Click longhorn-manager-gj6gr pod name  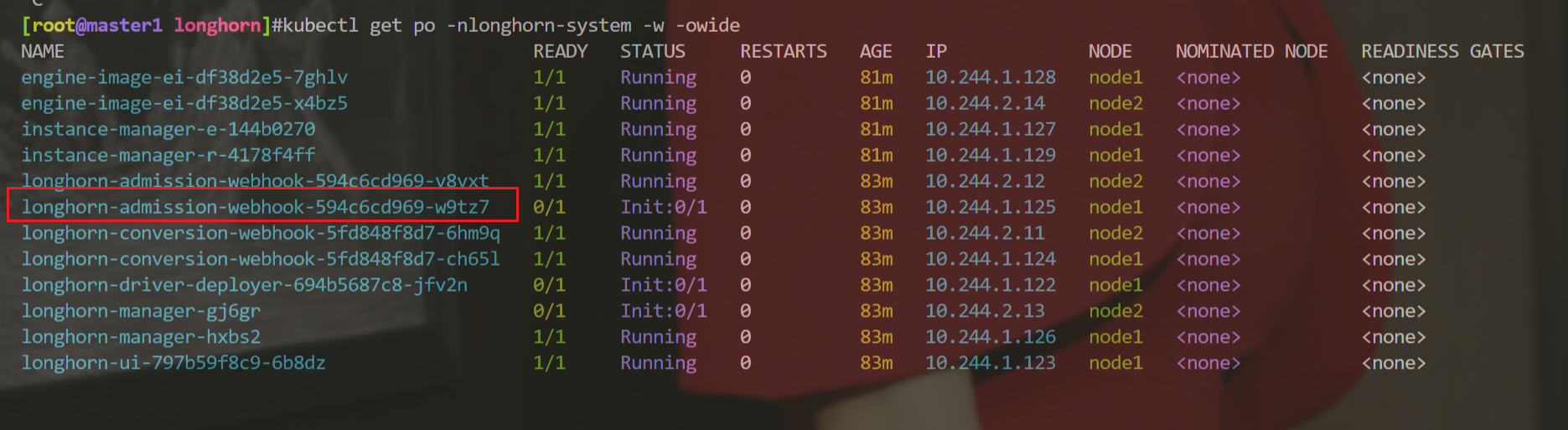(x=141, y=312)
